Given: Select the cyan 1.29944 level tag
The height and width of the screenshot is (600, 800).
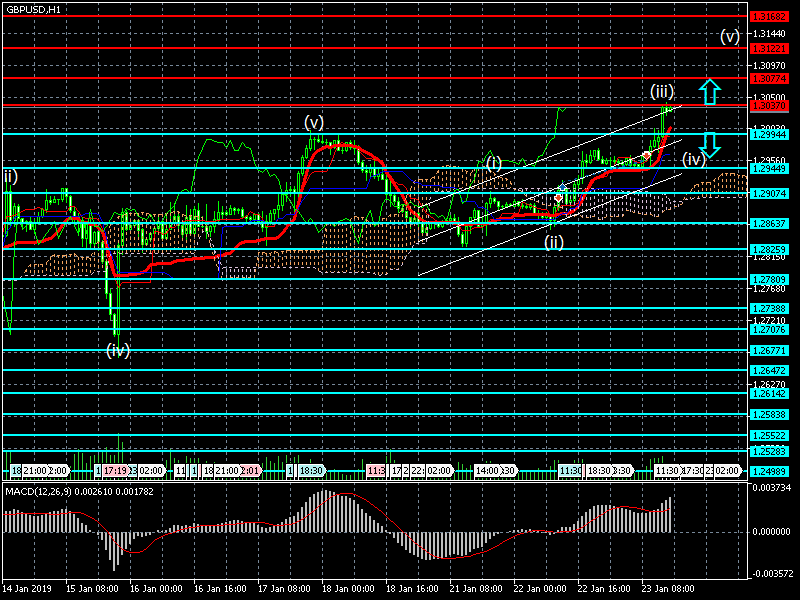Looking at the screenshot, I should [x=769, y=133].
